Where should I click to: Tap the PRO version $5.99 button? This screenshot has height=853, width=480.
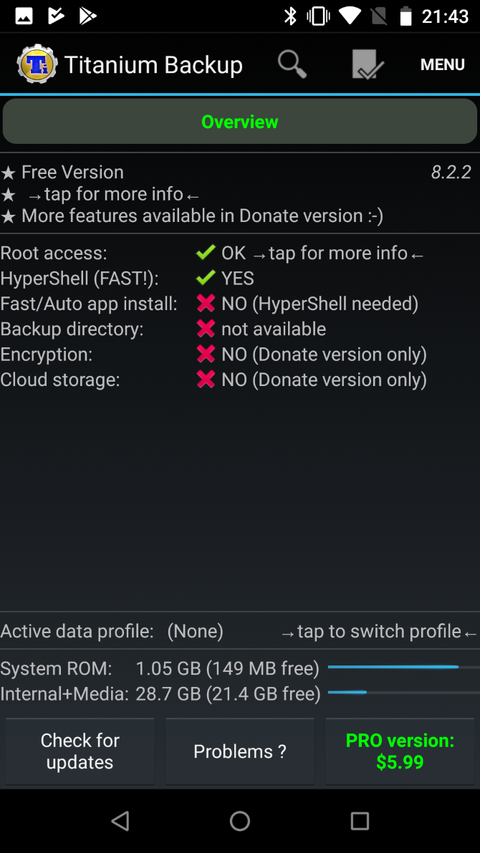pos(400,751)
